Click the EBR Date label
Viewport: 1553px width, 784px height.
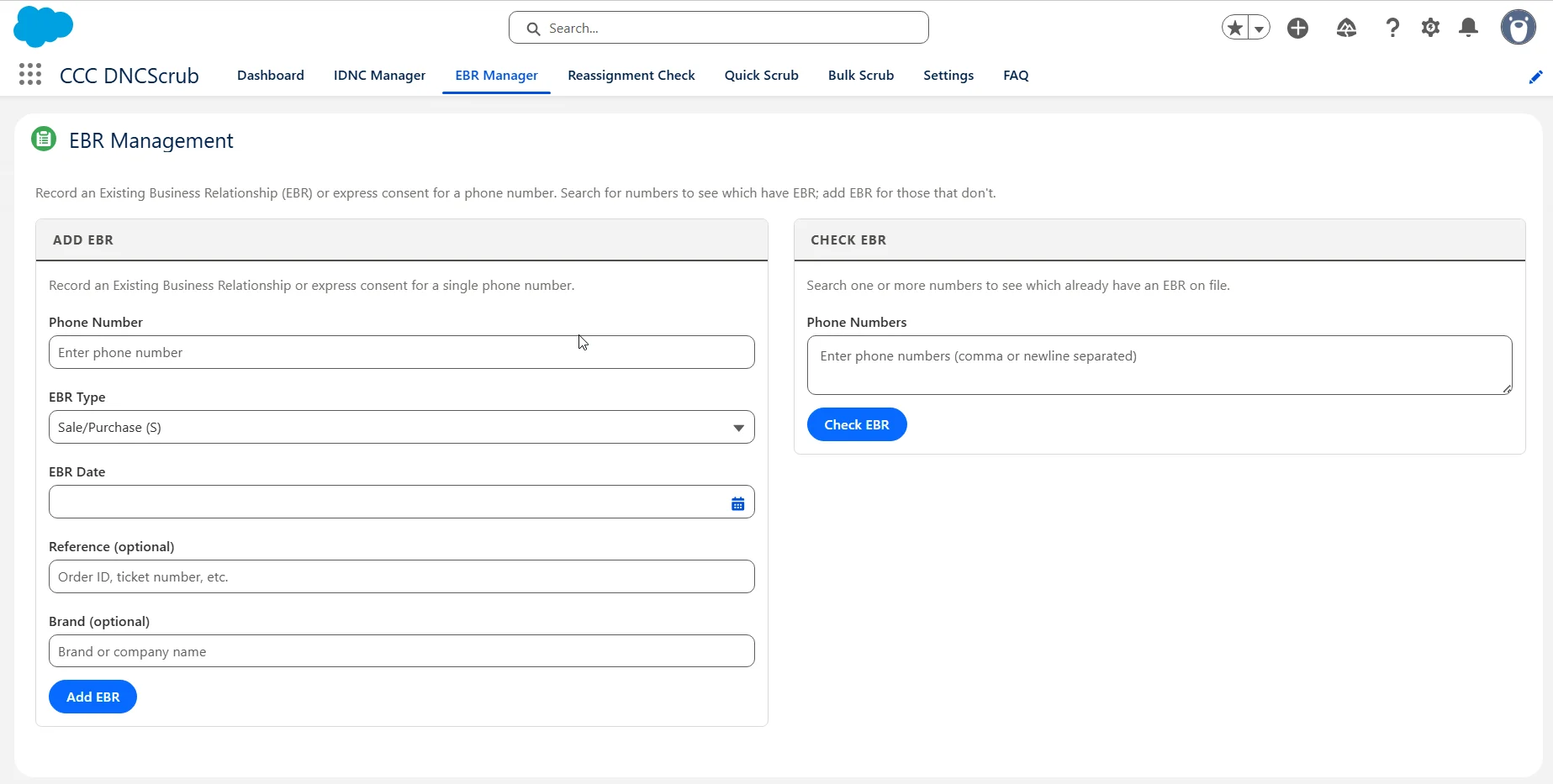click(x=77, y=471)
